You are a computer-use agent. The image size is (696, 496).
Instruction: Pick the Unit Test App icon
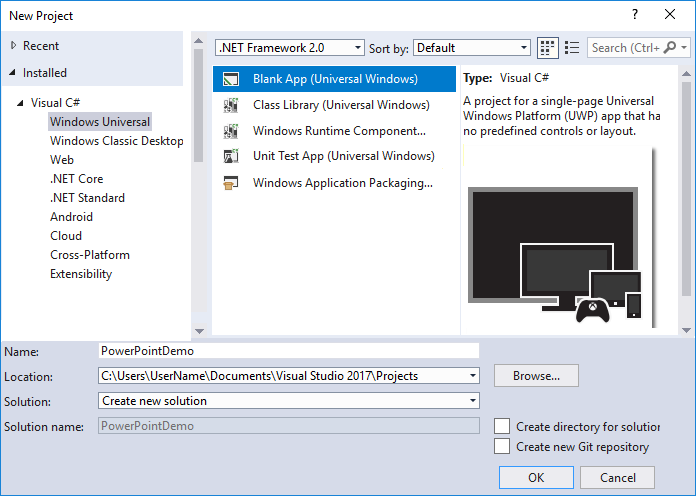231,156
